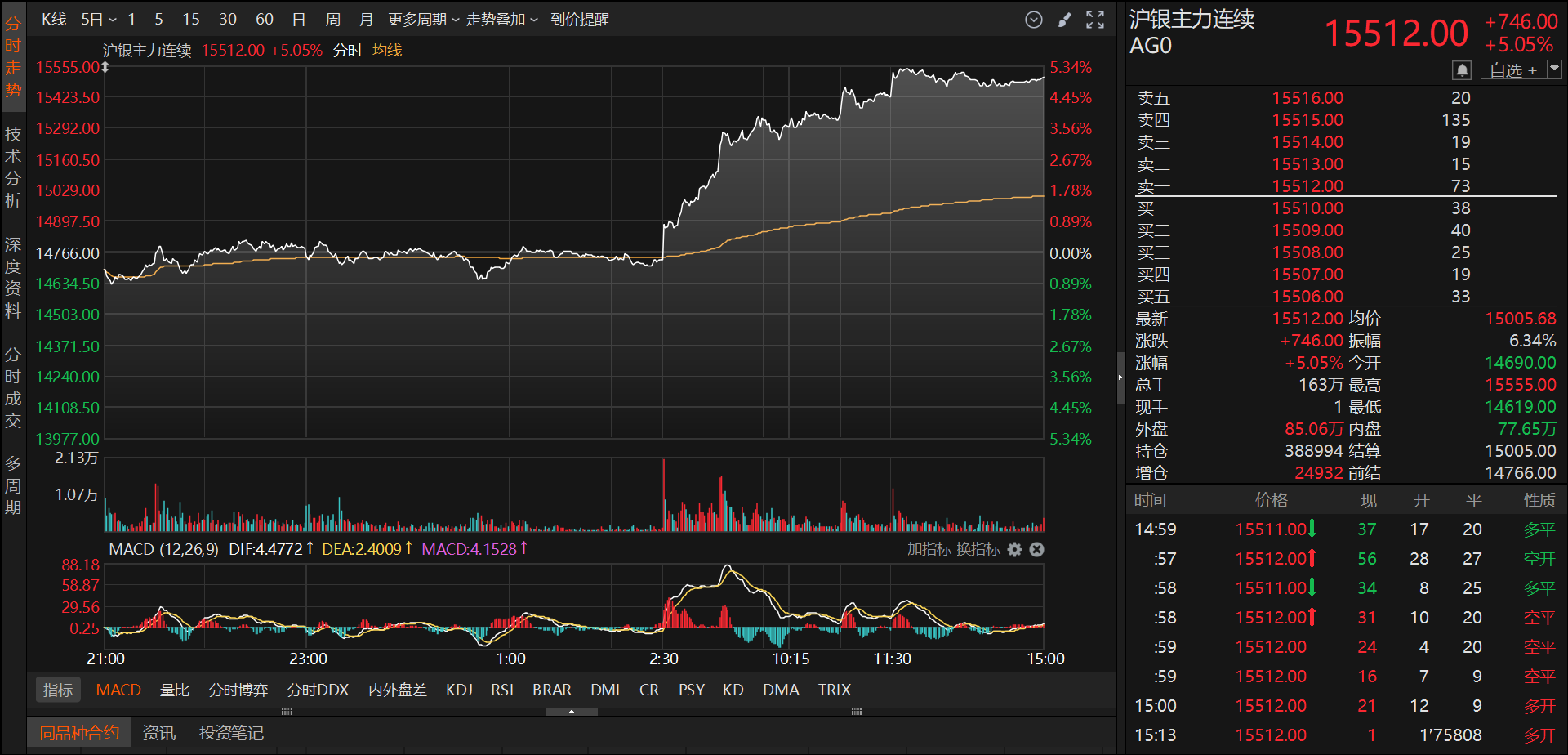
Task: Collapse the right quote panel with the side arrow
Action: (x=1120, y=377)
